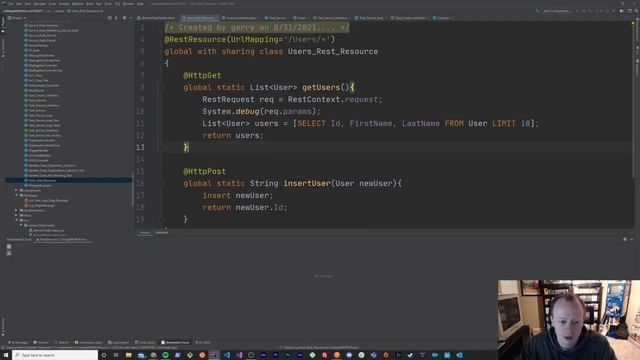Click the Cortana circle icon in taskbar
Image resolution: width=640 pixels, height=360 pixels.
pos(104,355)
